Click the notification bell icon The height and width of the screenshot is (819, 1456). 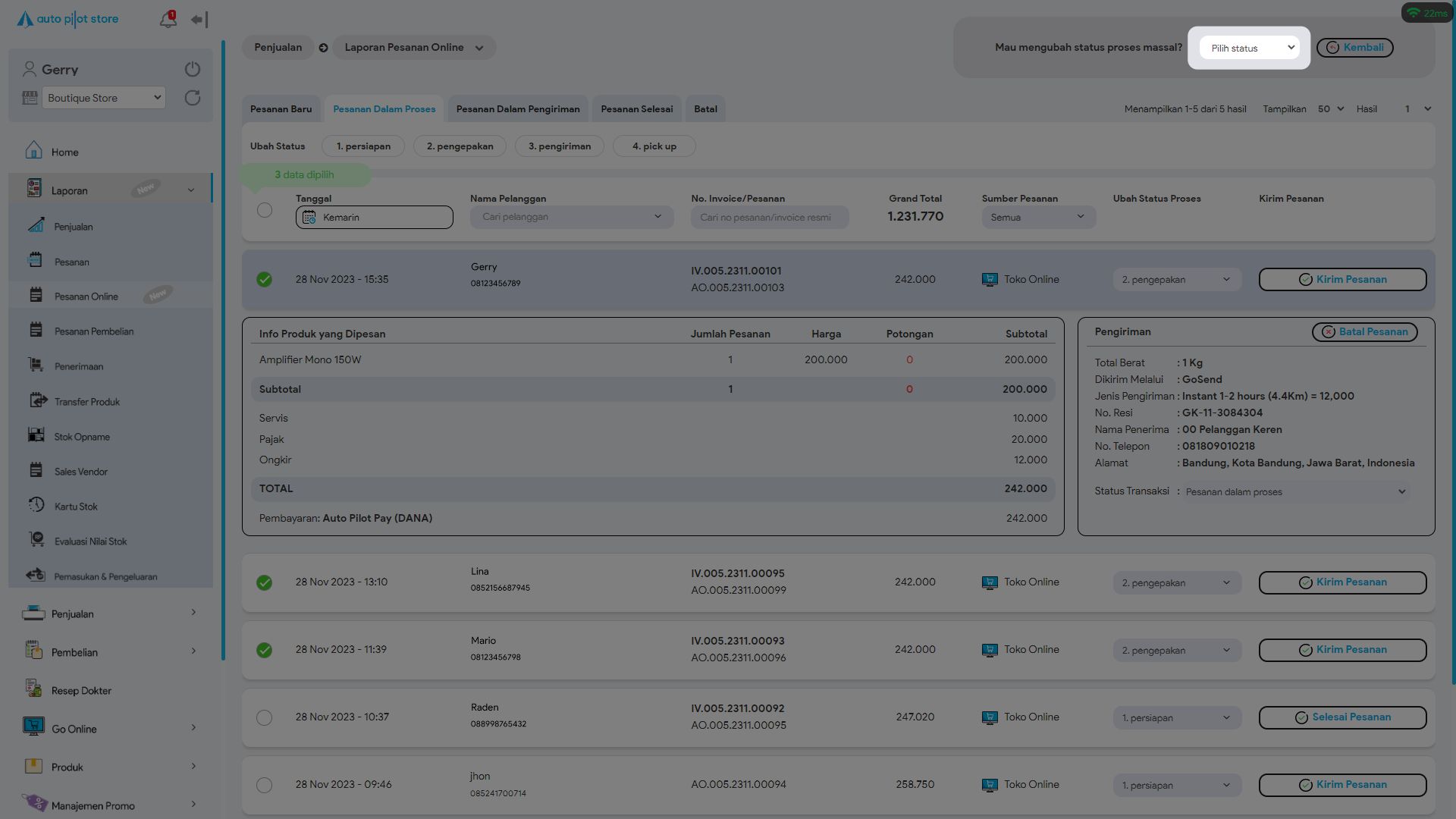point(168,20)
